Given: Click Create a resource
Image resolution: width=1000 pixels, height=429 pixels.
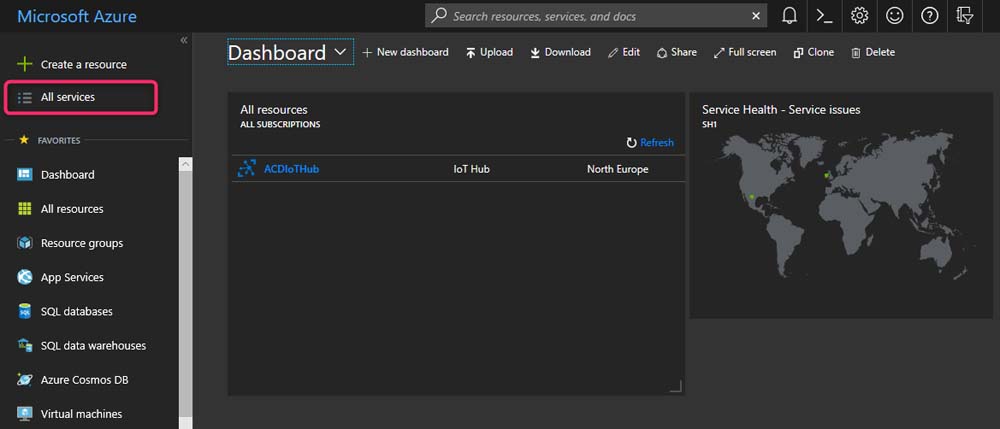Looking at the screenshot, I should click(x=83, y=64).
